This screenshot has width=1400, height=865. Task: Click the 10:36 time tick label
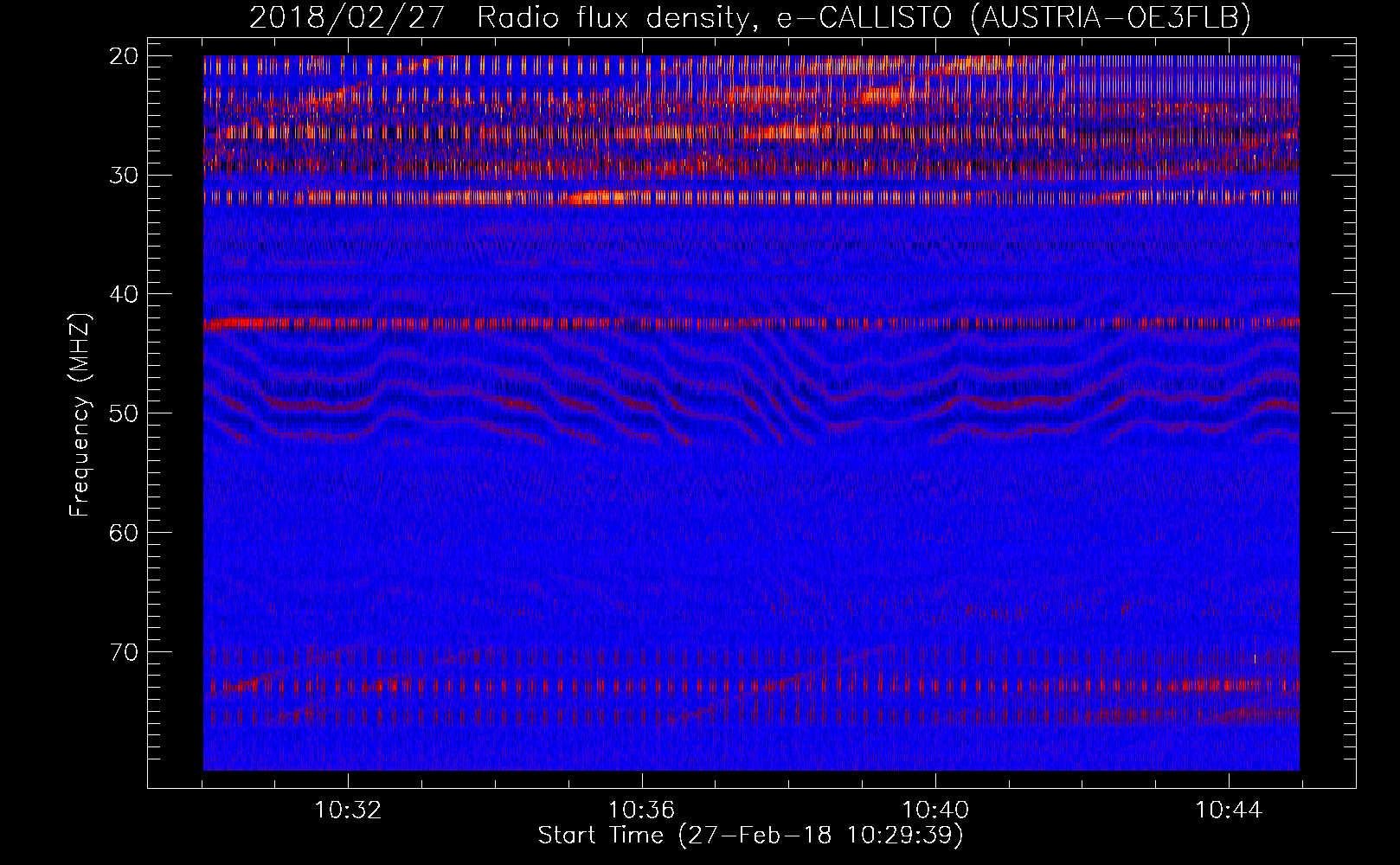(x=641, y=811)
